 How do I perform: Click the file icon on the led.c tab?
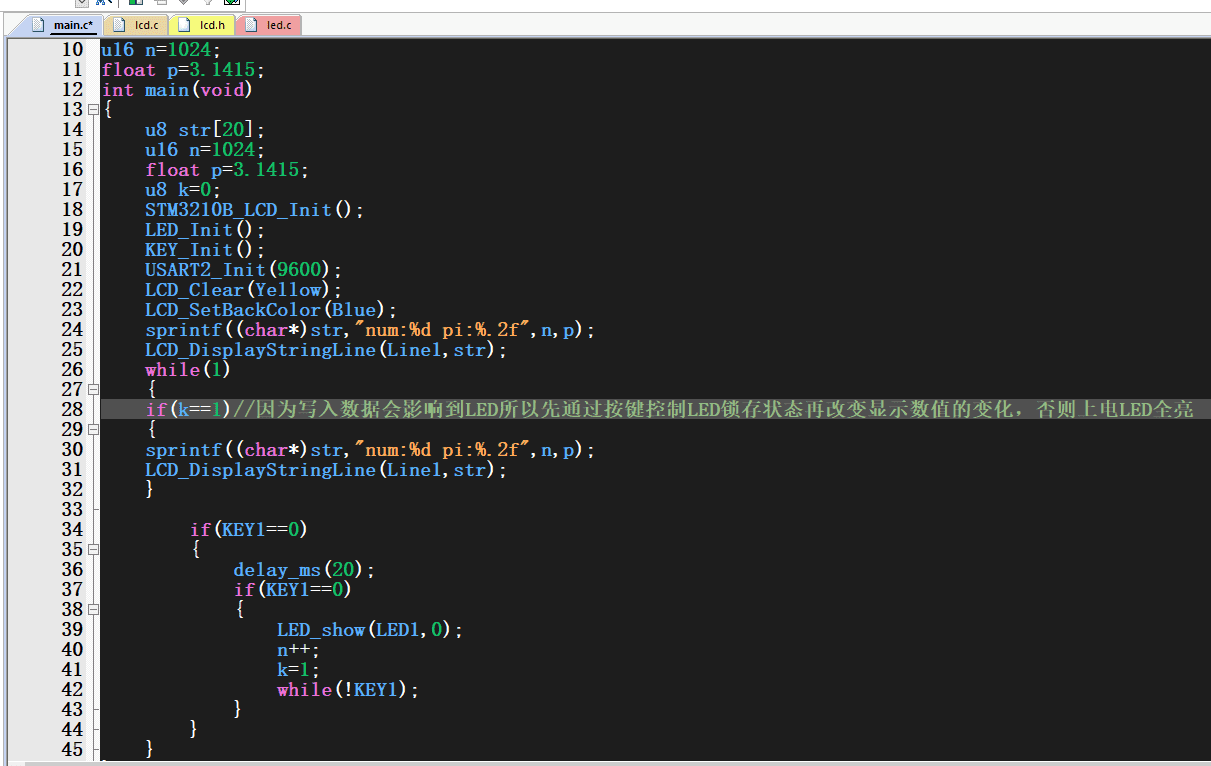click(251, 25)
